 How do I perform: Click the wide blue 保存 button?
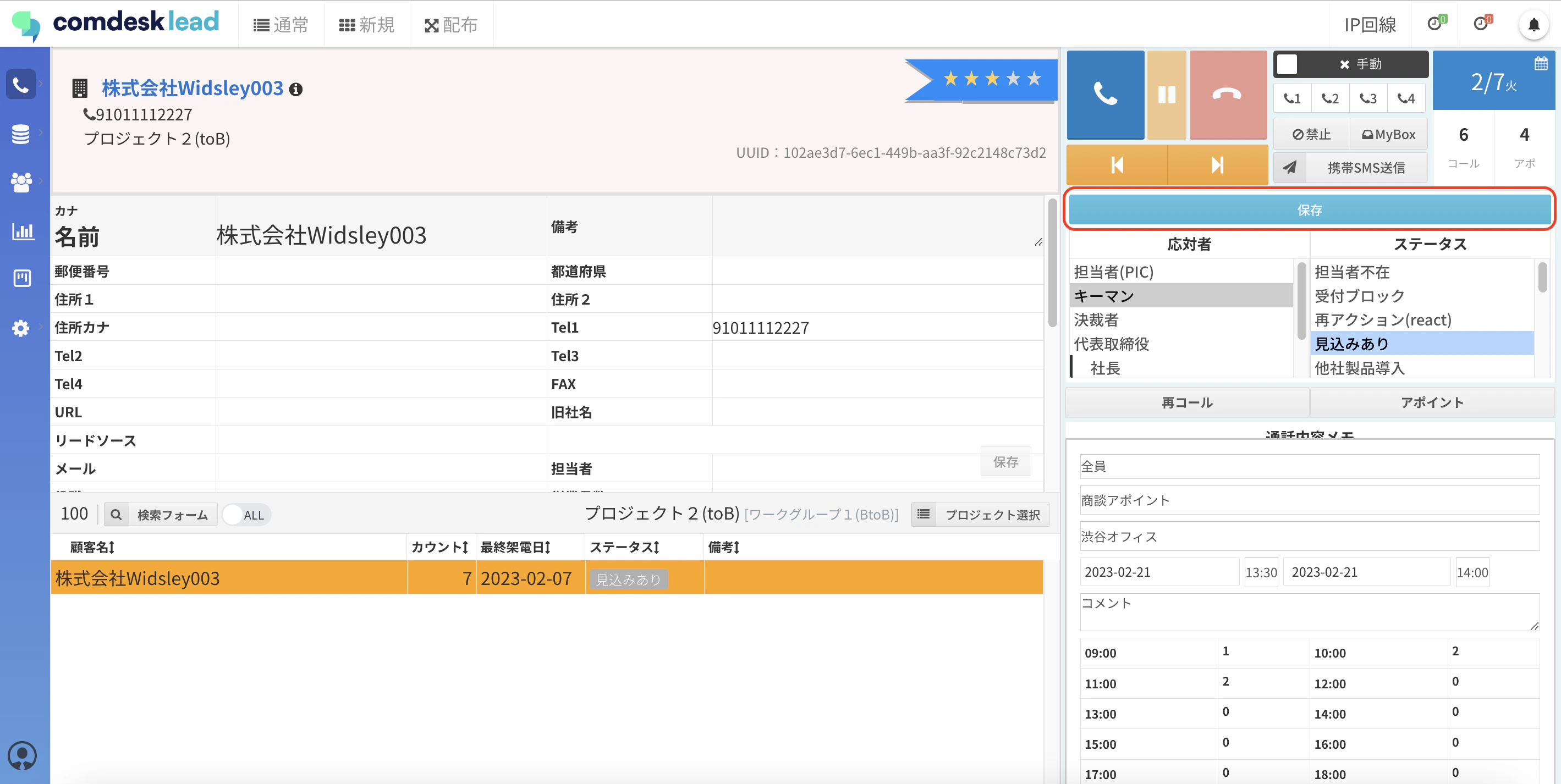1310,209
